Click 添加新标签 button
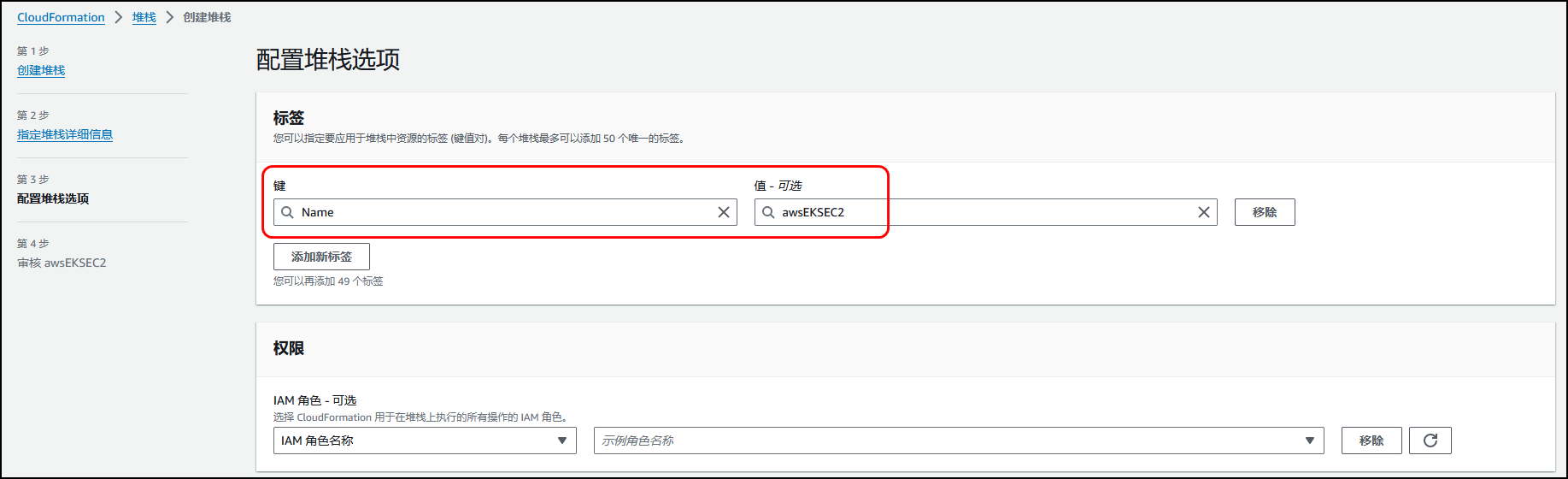The height and width of the screenshot is (479, 1568). tap(321, 257)
